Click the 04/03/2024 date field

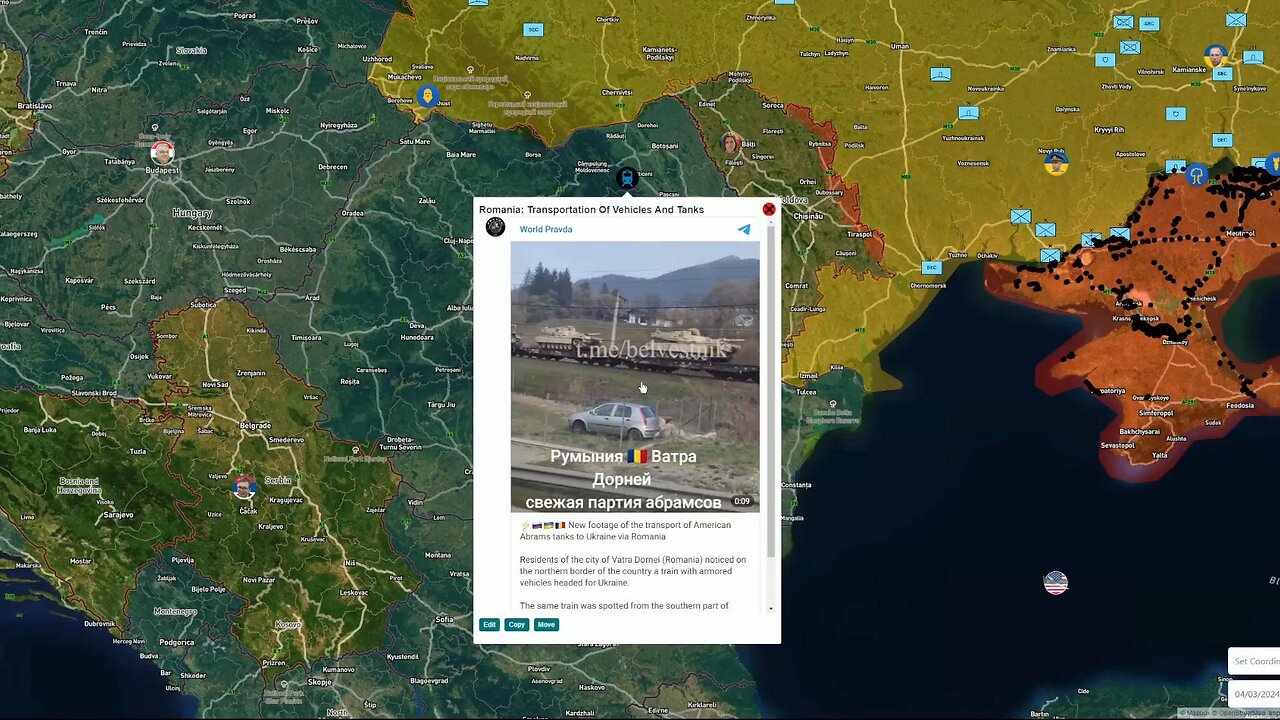coord(1255,694)
